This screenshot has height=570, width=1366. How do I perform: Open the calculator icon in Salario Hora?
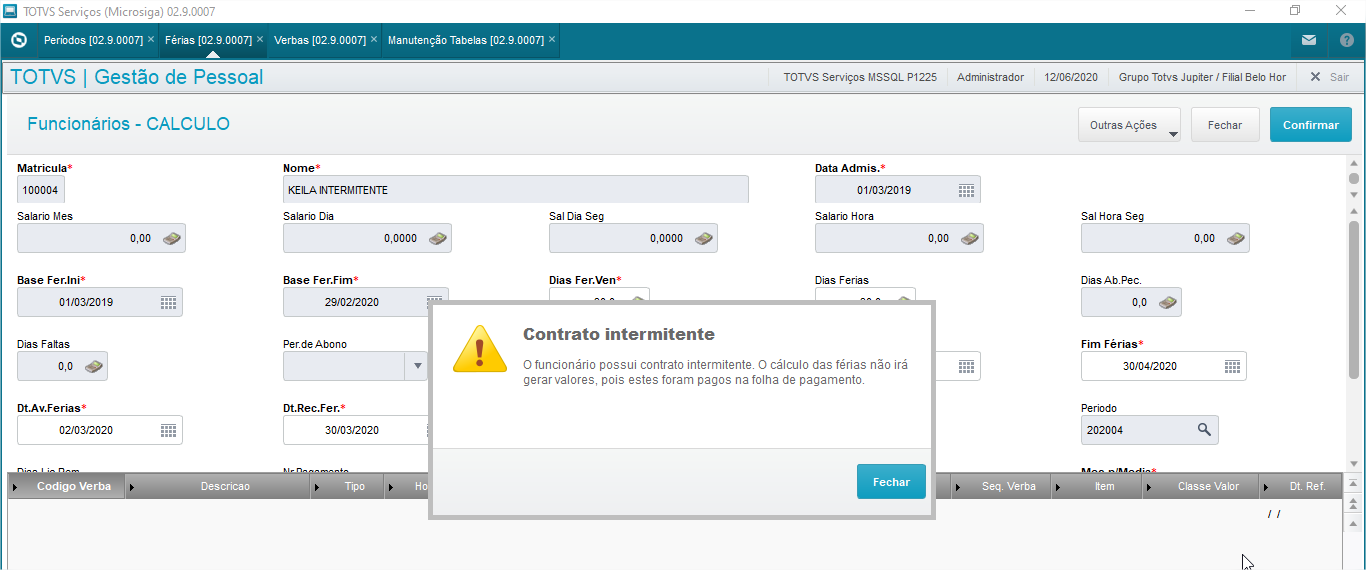point(970,238)
